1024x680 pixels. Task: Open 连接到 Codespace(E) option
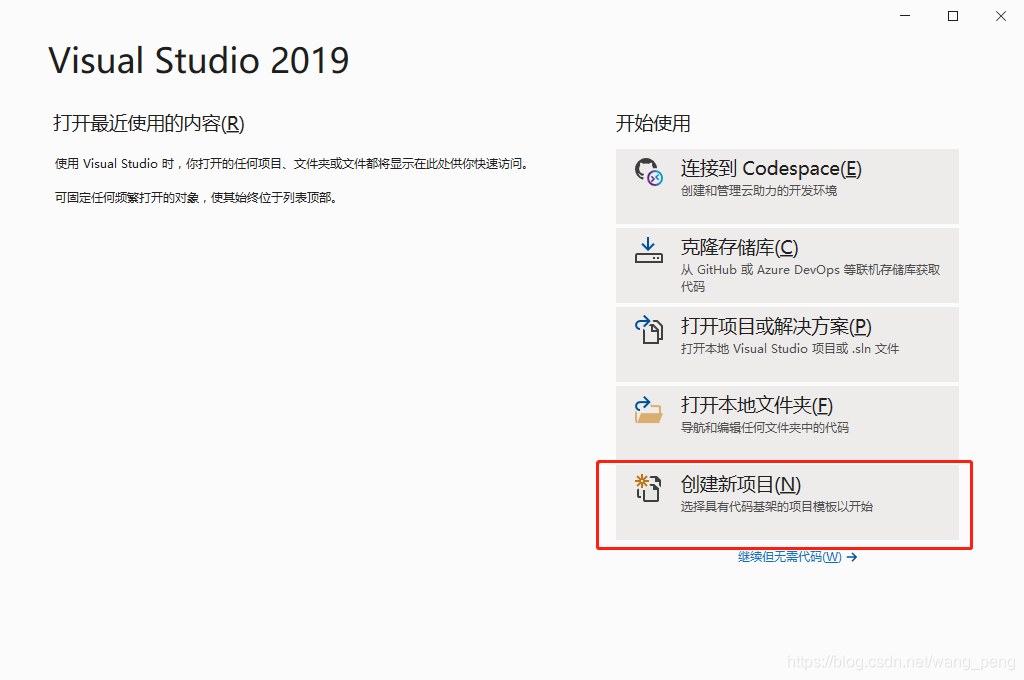pyautogui.click(x=787, y=186)
